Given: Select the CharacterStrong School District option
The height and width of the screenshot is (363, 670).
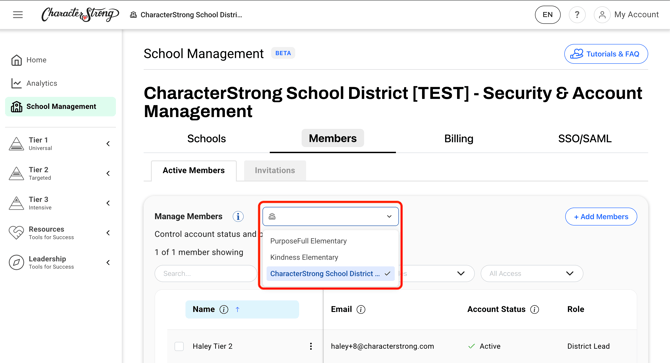Looking at the screenshot, I should (330, 274).
